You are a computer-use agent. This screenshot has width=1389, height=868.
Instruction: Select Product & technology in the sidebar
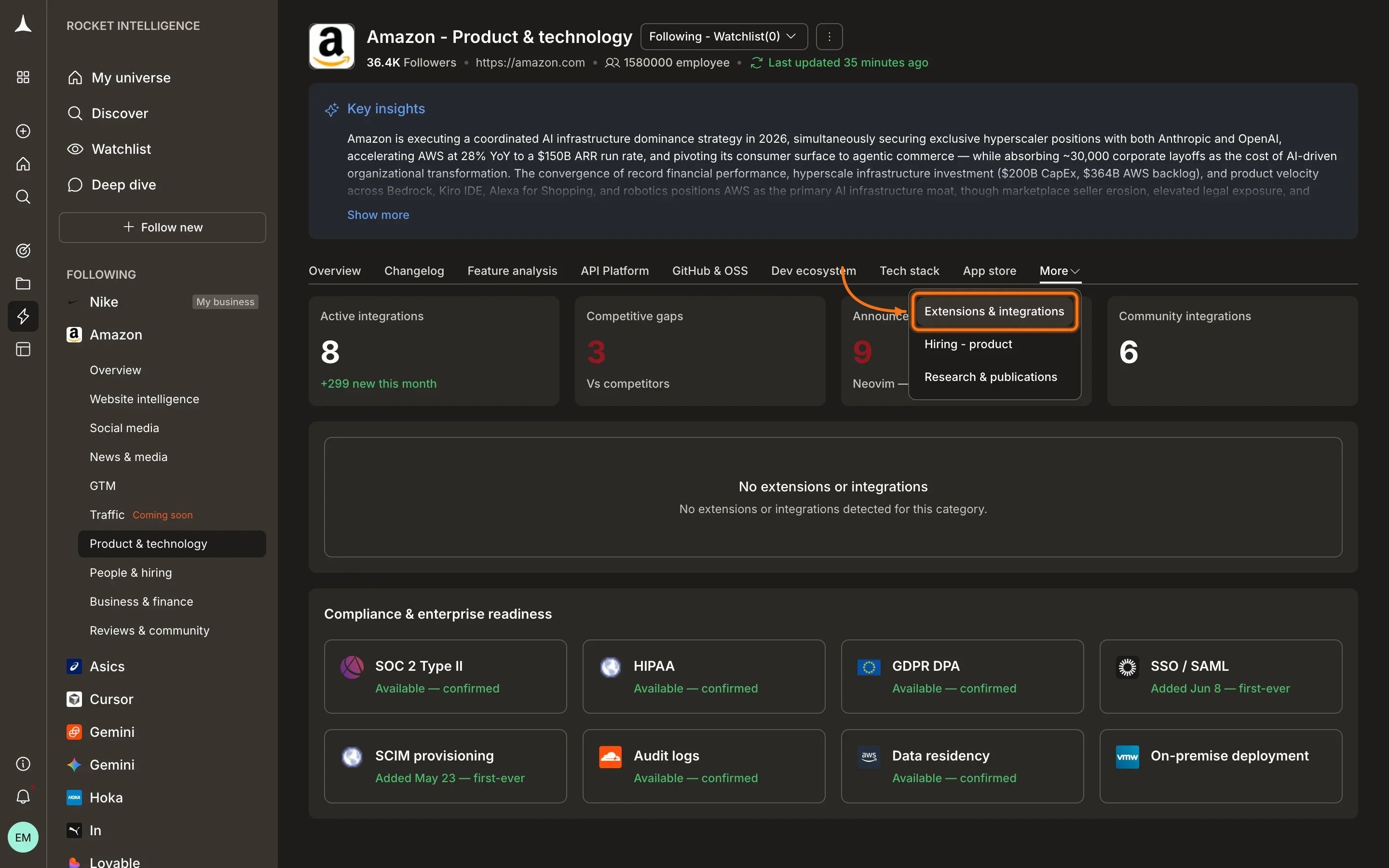tap(172, 543)
